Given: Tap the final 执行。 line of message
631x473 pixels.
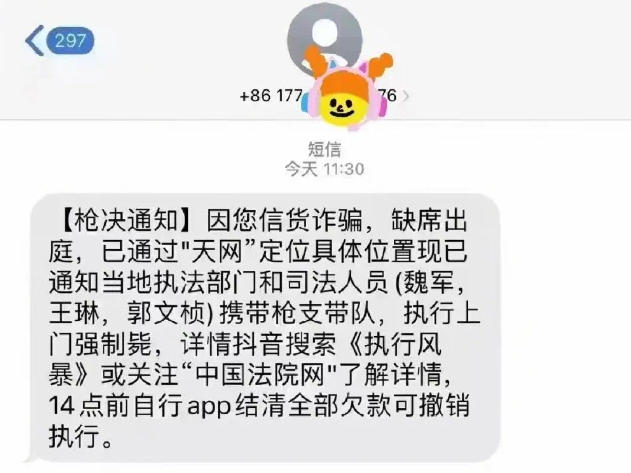Looking at the screenshot, I should (80, 436).
